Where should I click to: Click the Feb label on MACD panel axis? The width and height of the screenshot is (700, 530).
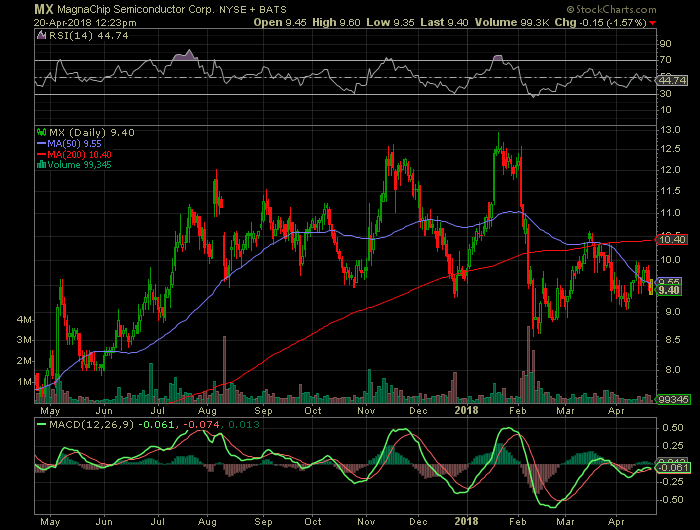point(518,521)
